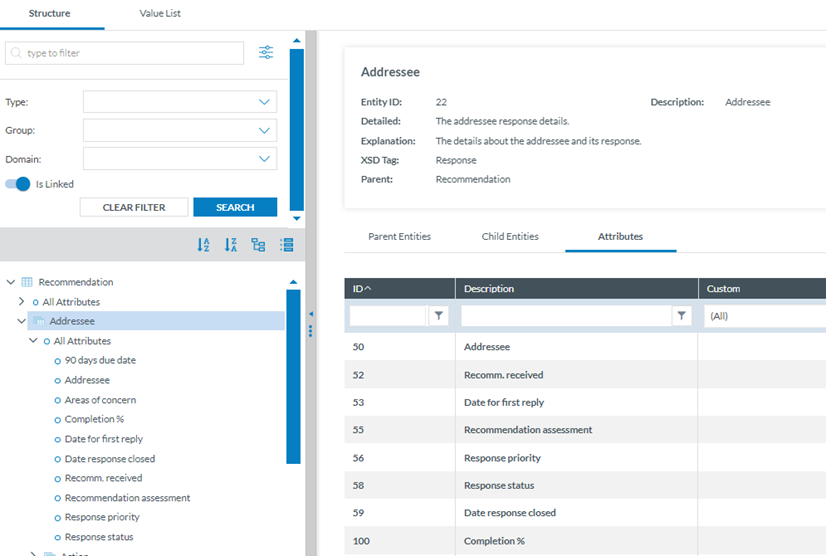Sort the tree descending Z to A
The width and height of the screenshot is (826, 556).
(231, 245)
